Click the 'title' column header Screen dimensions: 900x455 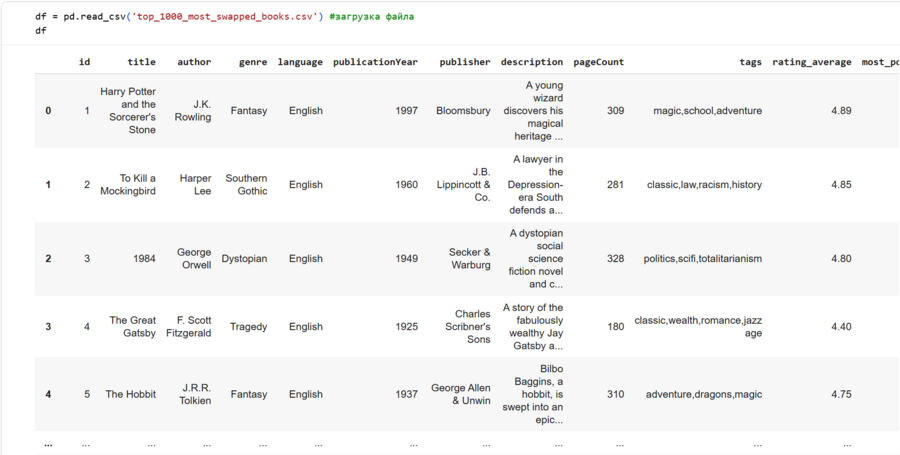pyautogui.click(x=141, y=62)
